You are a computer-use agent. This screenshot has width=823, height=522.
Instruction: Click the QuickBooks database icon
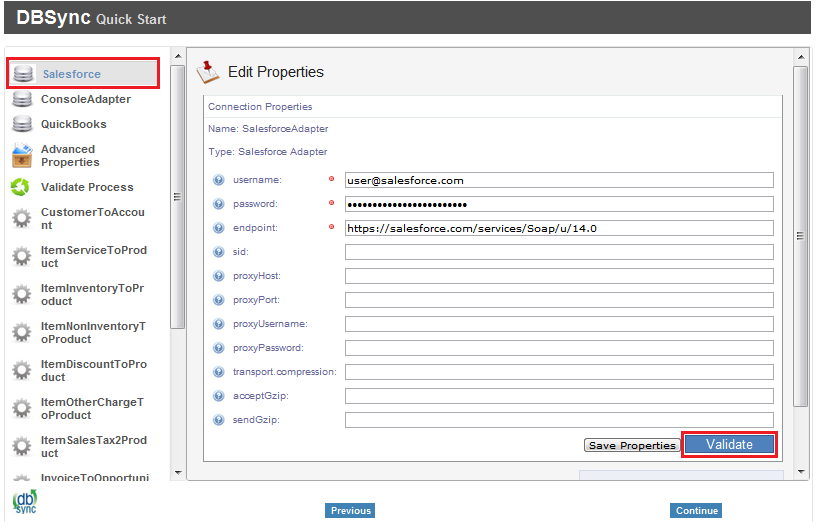pyautogui.click(x=22, y=124)
